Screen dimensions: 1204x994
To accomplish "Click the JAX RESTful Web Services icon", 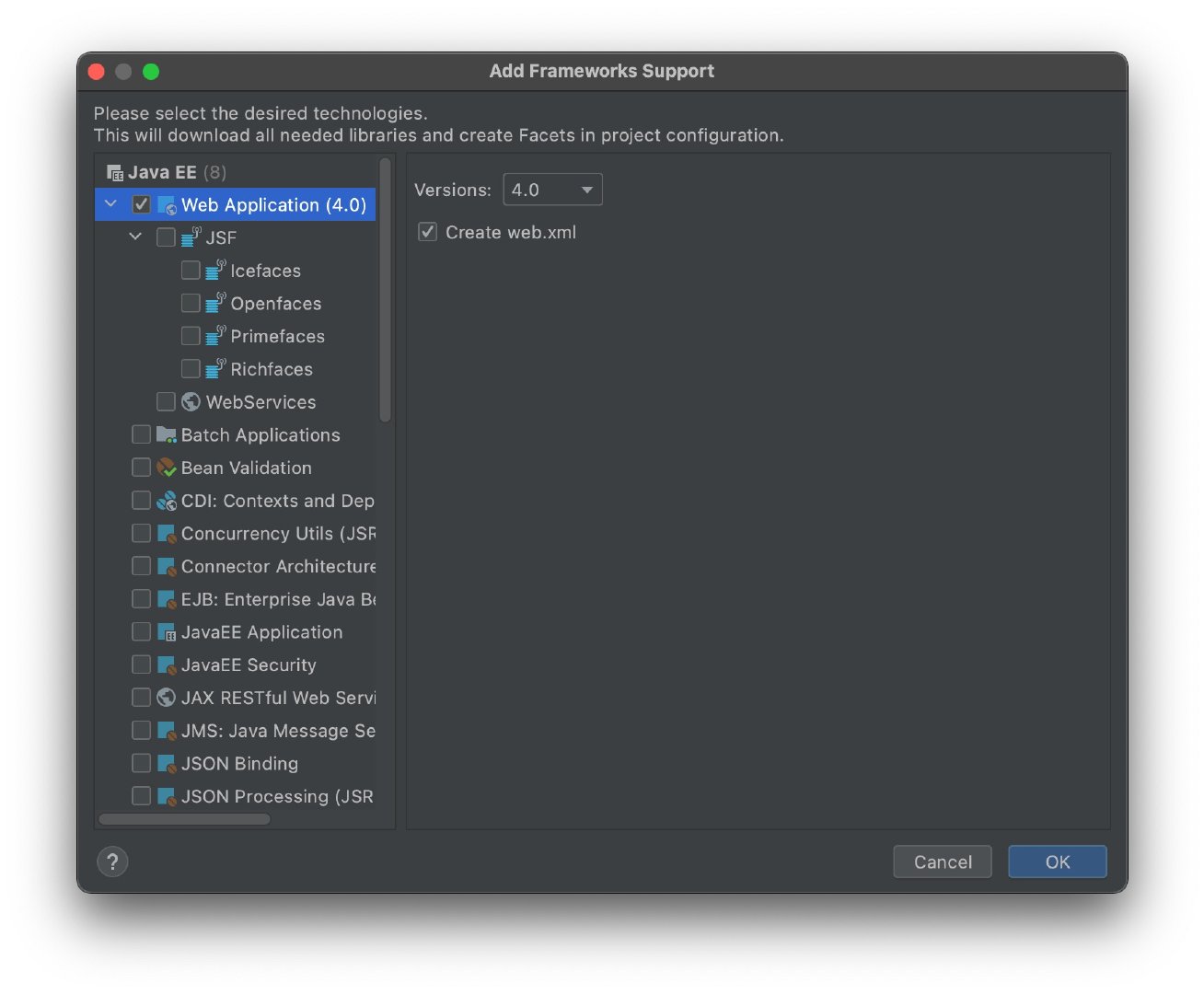I will click(x=167, y=698).
